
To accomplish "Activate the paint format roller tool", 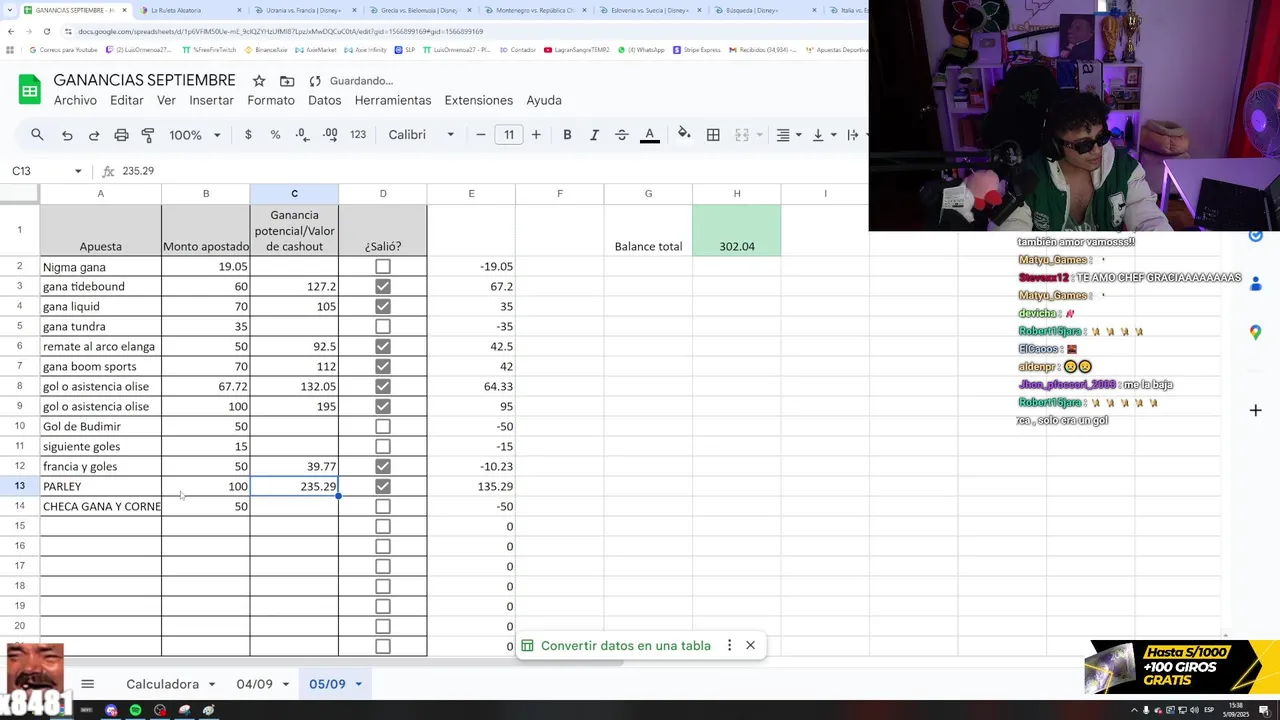I will [148, 135].
